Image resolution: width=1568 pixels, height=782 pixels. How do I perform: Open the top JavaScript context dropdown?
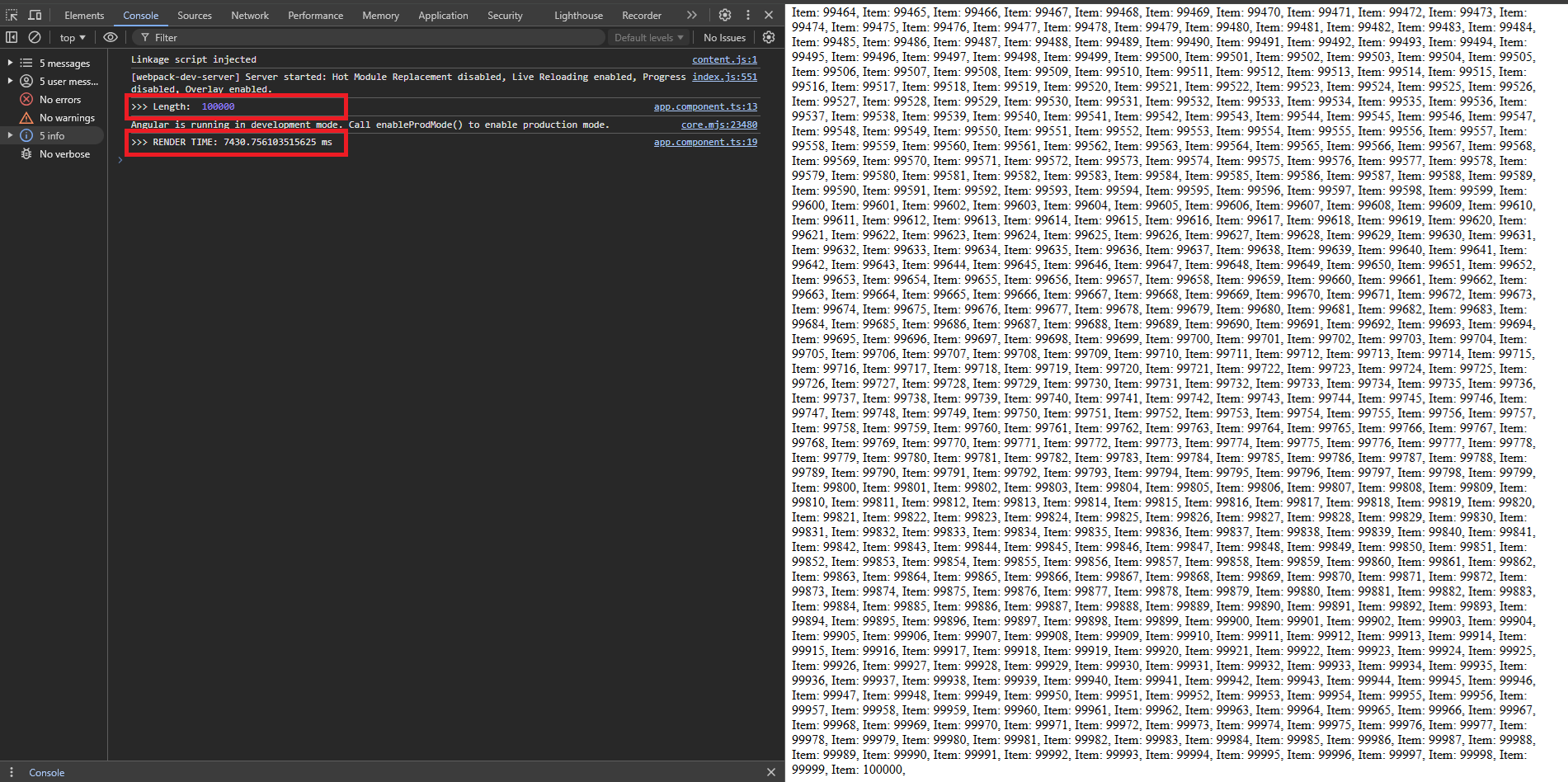73,38
